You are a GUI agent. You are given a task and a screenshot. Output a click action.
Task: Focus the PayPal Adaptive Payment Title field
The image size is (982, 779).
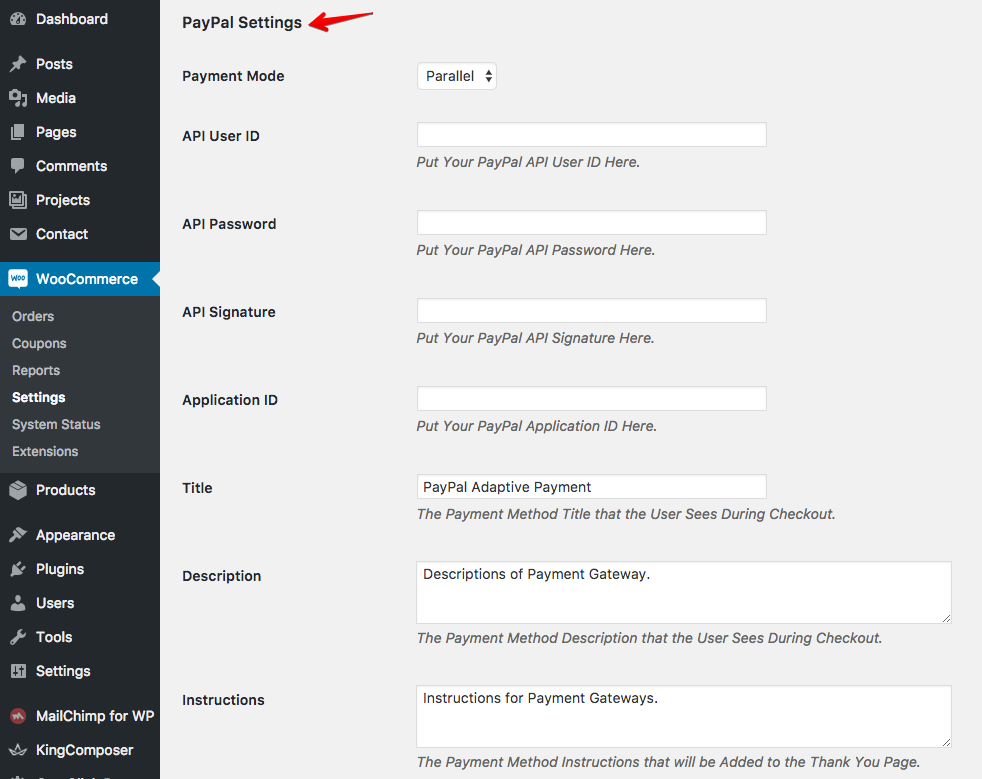click(590, 487)
